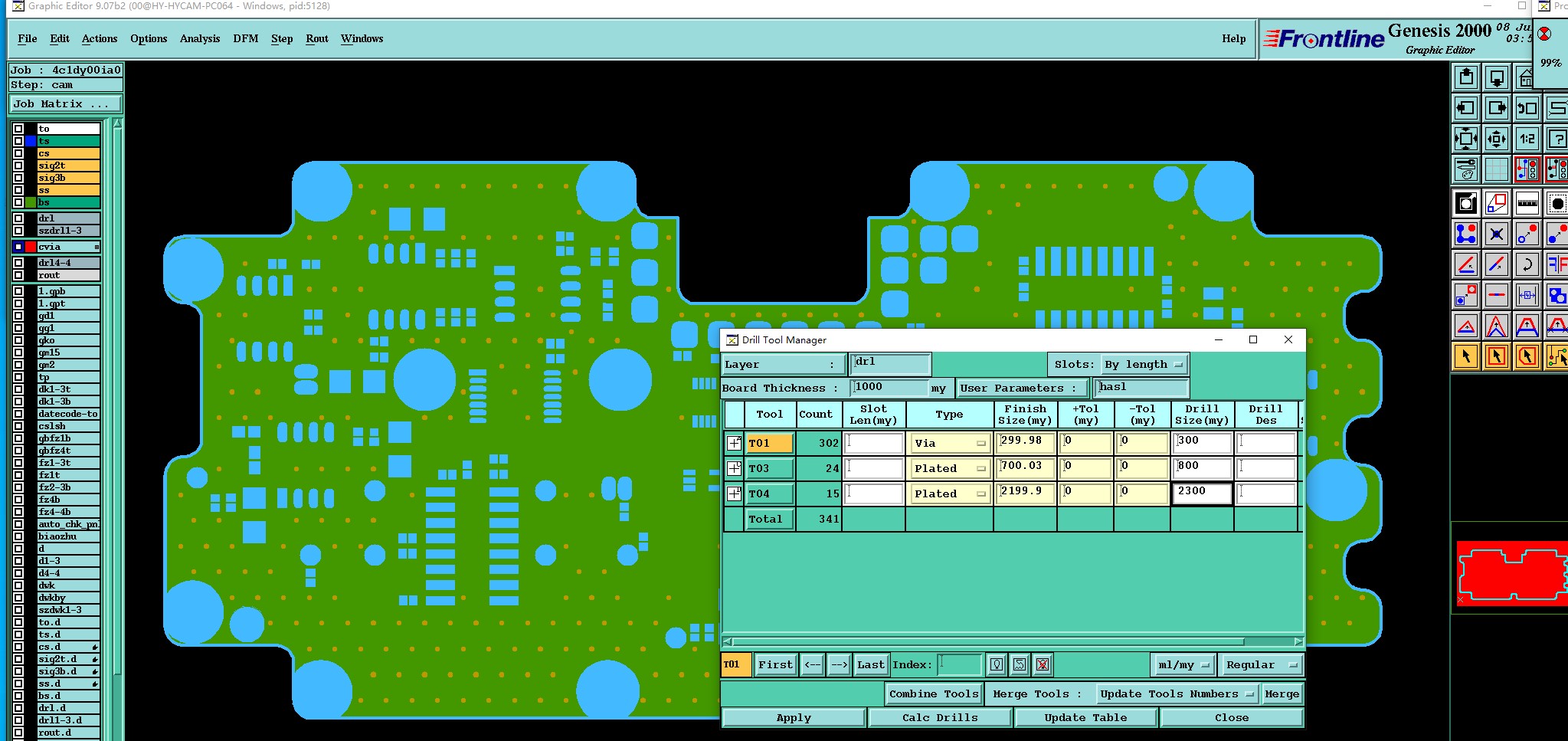Click the pan down arrow icon
Screen dimensions: 1568x741
click(x=1497, y=77)
